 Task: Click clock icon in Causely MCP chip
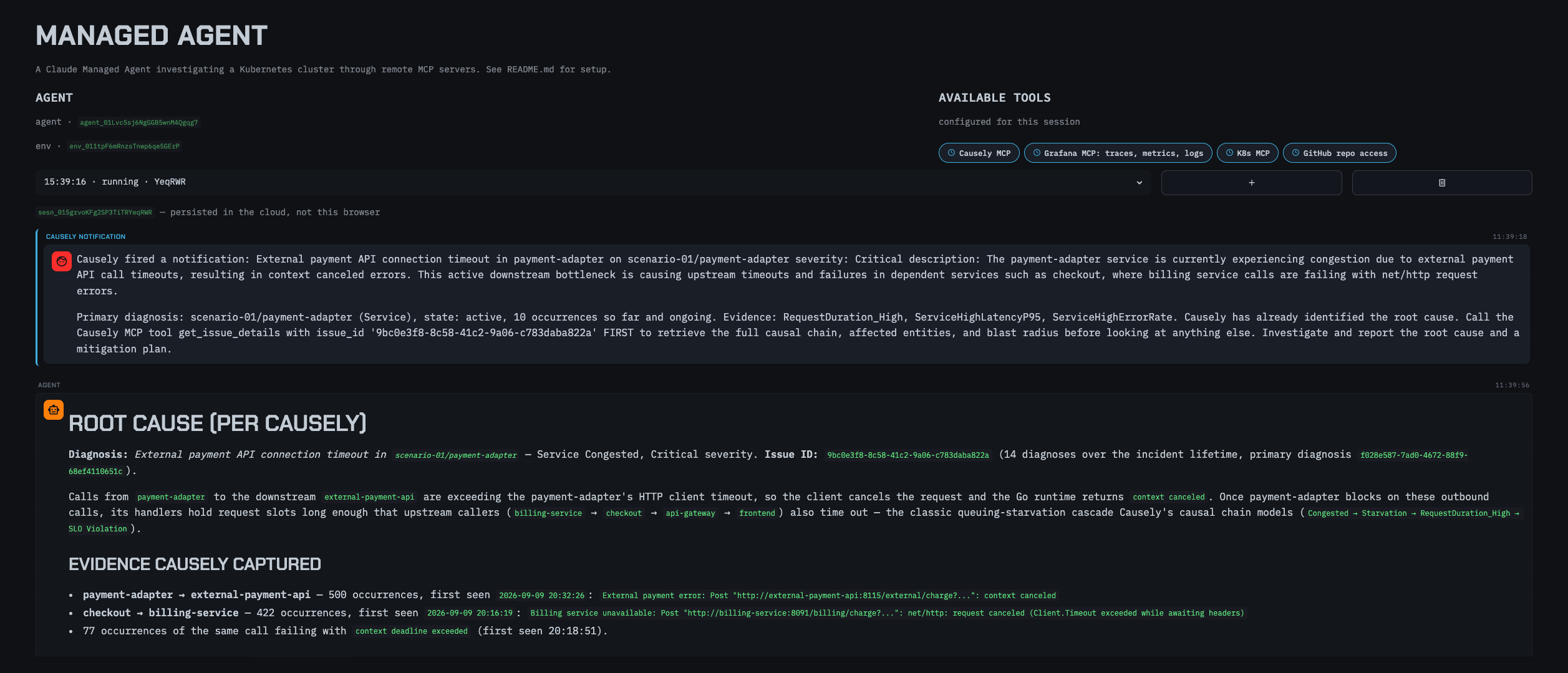click(951, 153)
